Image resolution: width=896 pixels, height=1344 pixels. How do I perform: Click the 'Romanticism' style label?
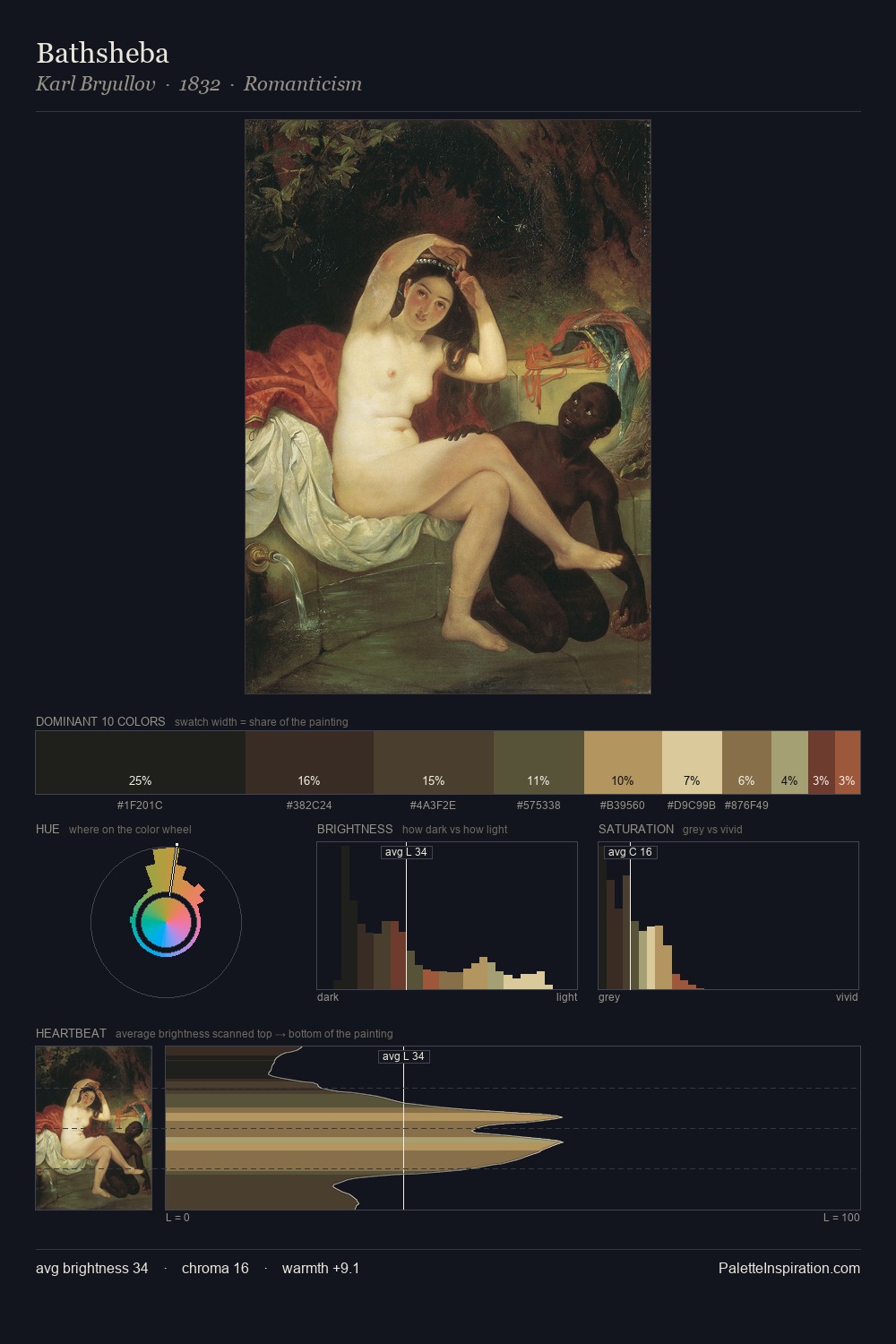pos(303,84)
